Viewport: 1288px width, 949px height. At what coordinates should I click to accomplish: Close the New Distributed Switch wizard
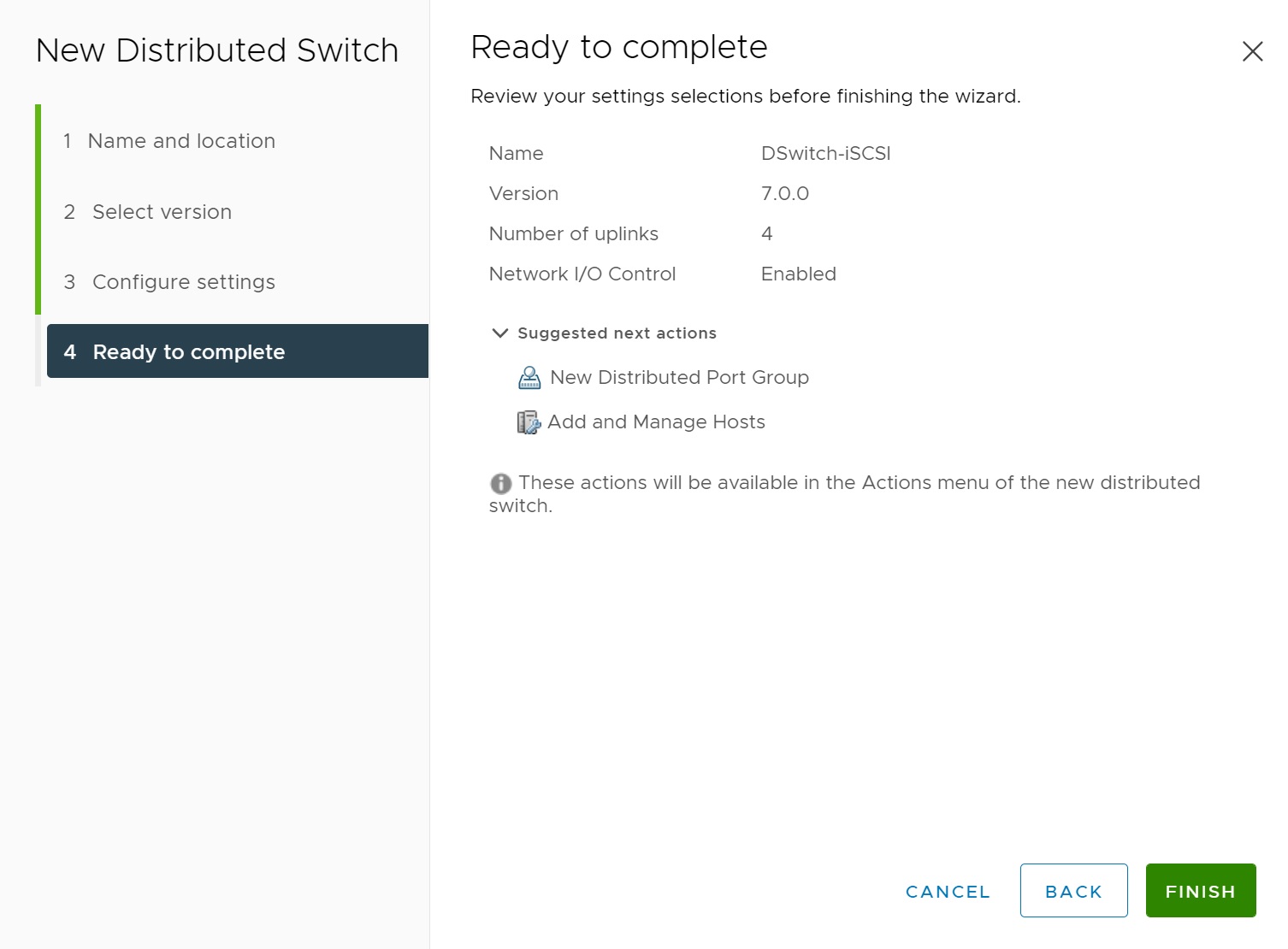point(1252,52)
